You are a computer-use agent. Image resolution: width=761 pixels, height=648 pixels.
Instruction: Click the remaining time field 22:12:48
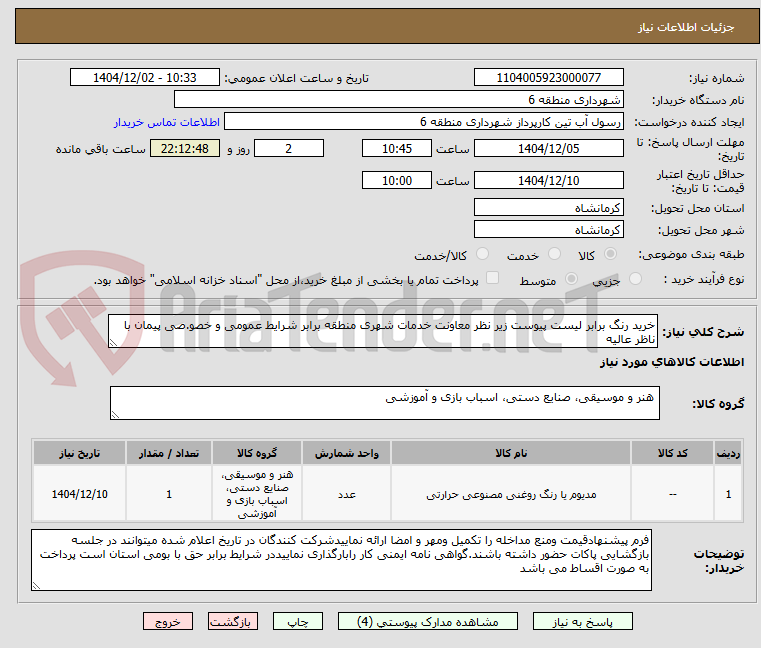tap(185, 148)
